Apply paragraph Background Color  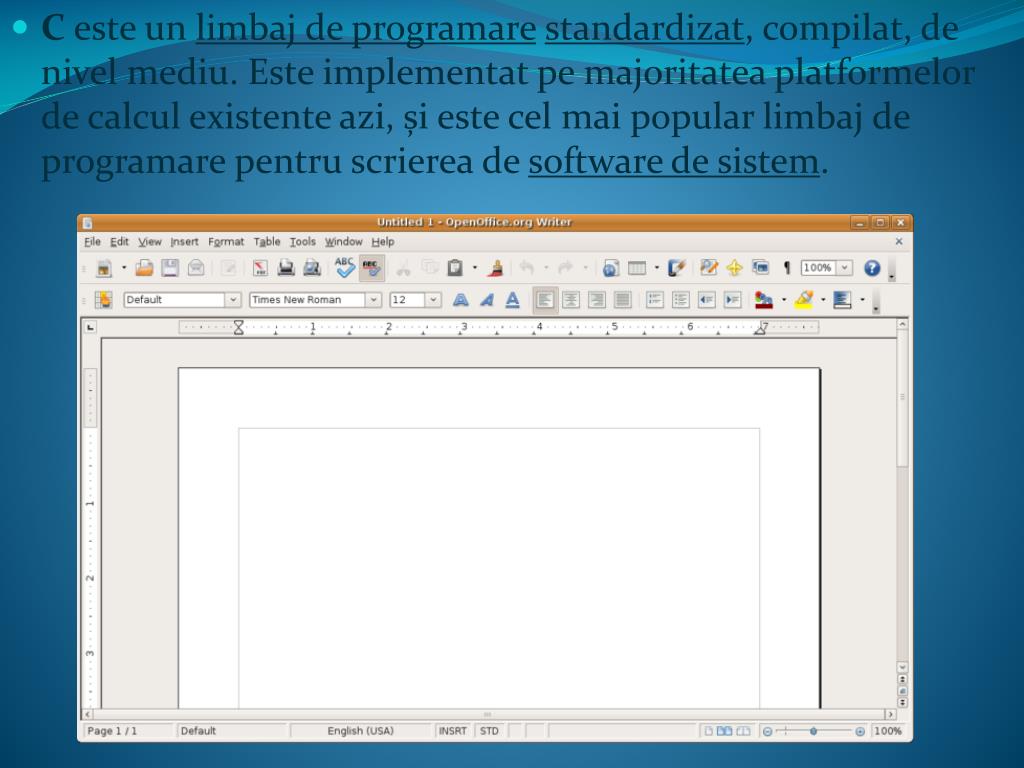pyautogui.click(x=842, y=300)
